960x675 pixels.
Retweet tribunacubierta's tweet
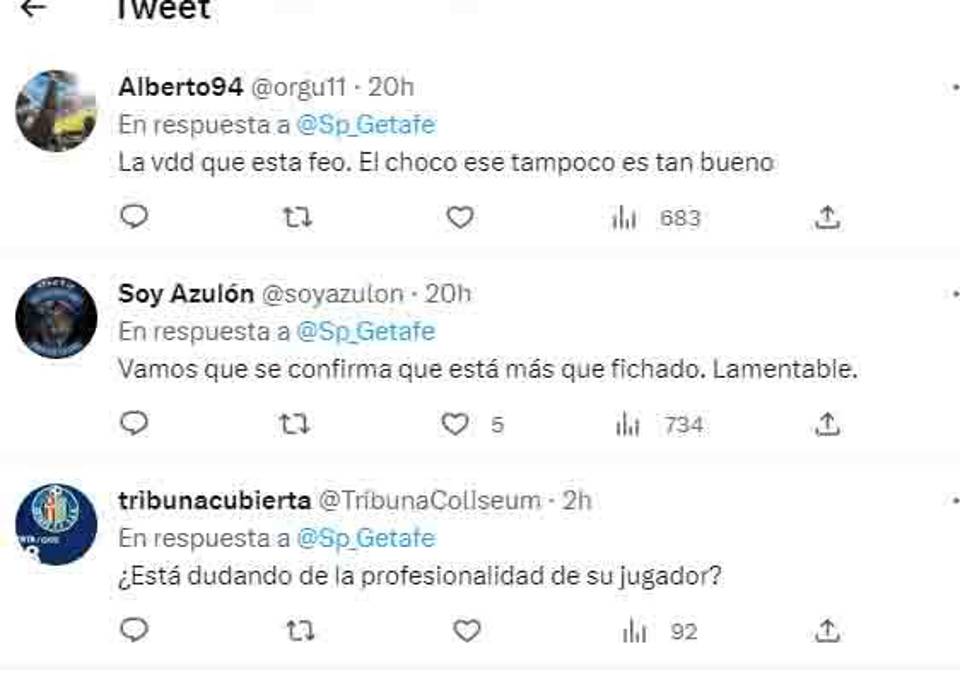pos(297,631)
